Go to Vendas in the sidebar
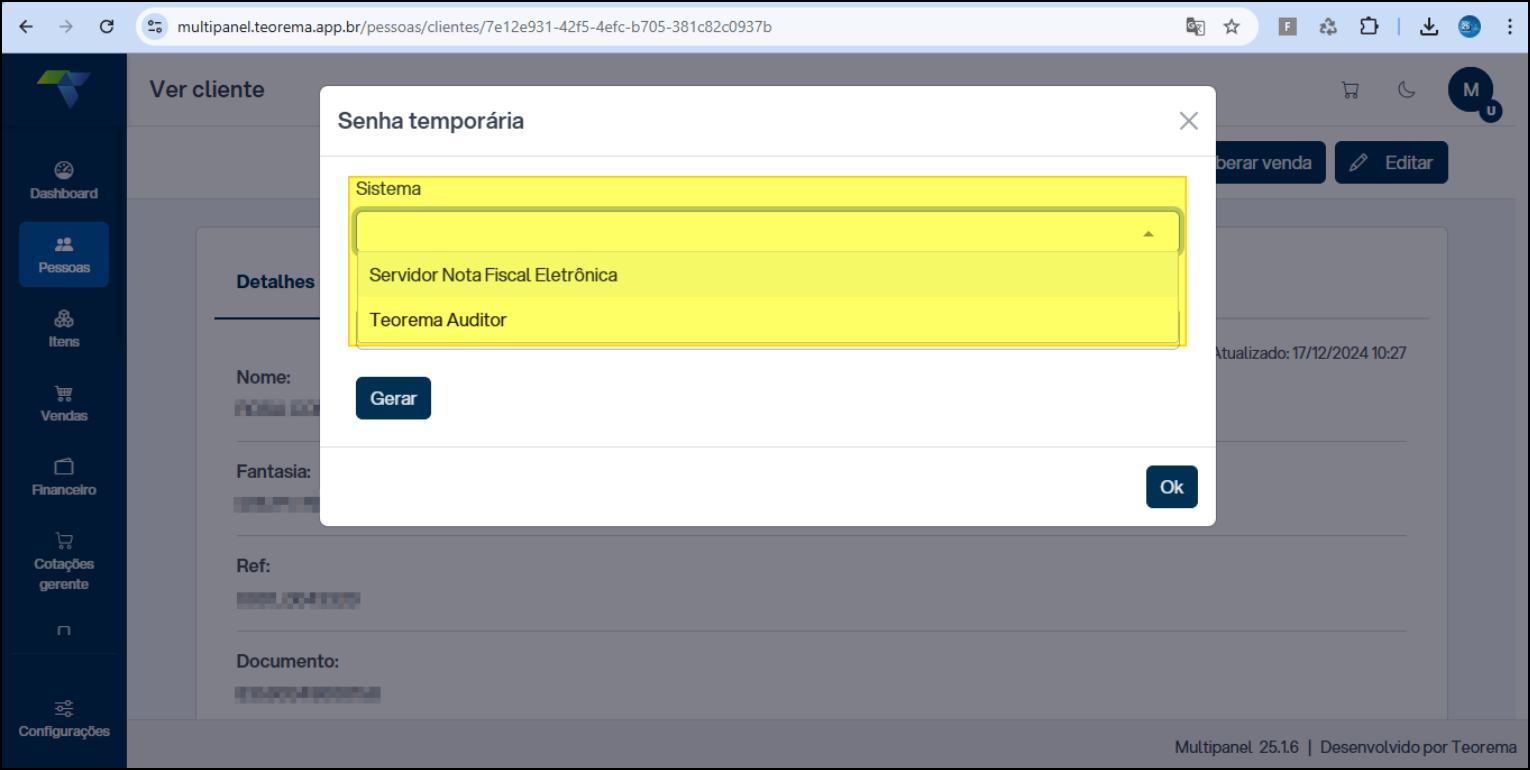This screenshot has height=770, width=1530. pyautogui.click(x=64, y=403)
